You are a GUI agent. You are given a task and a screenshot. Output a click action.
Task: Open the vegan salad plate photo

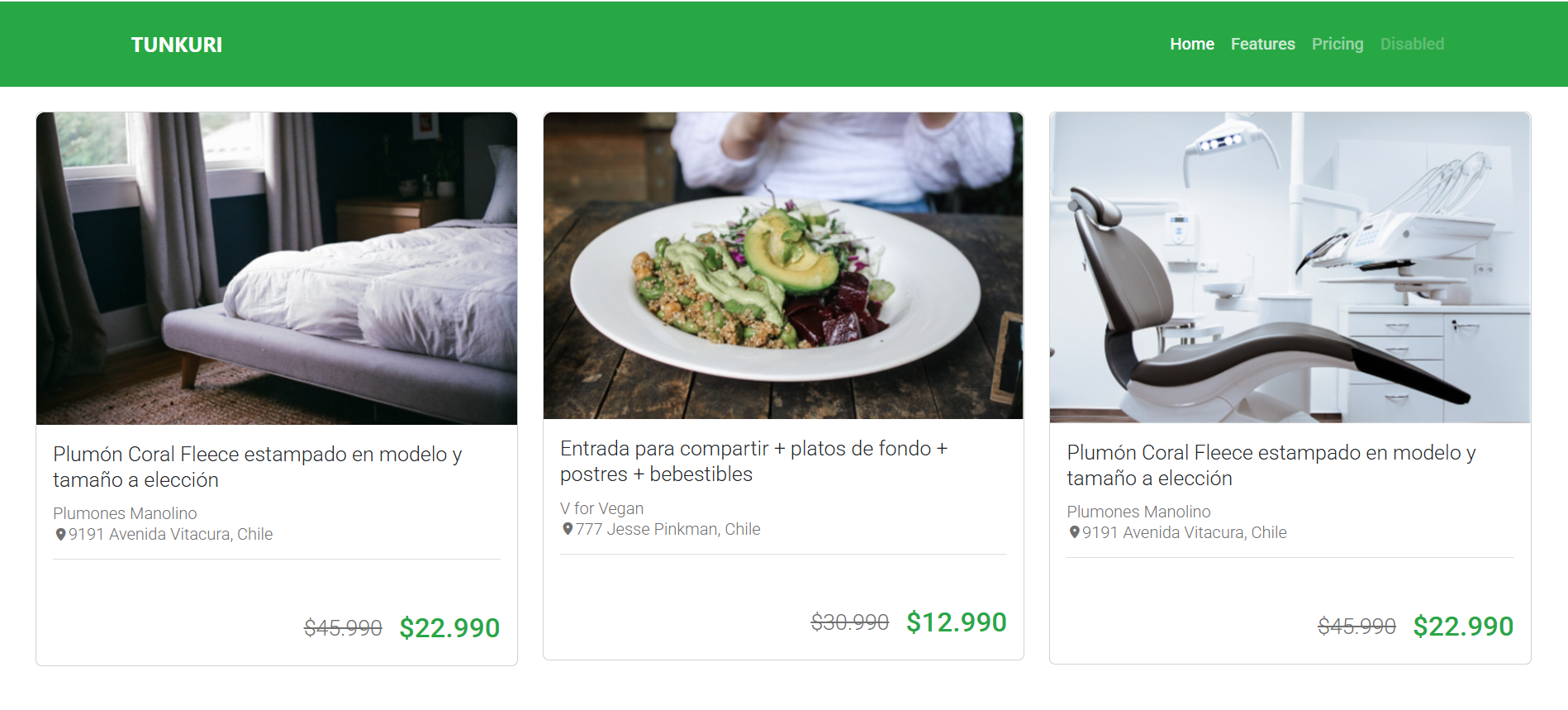[783, 266]
